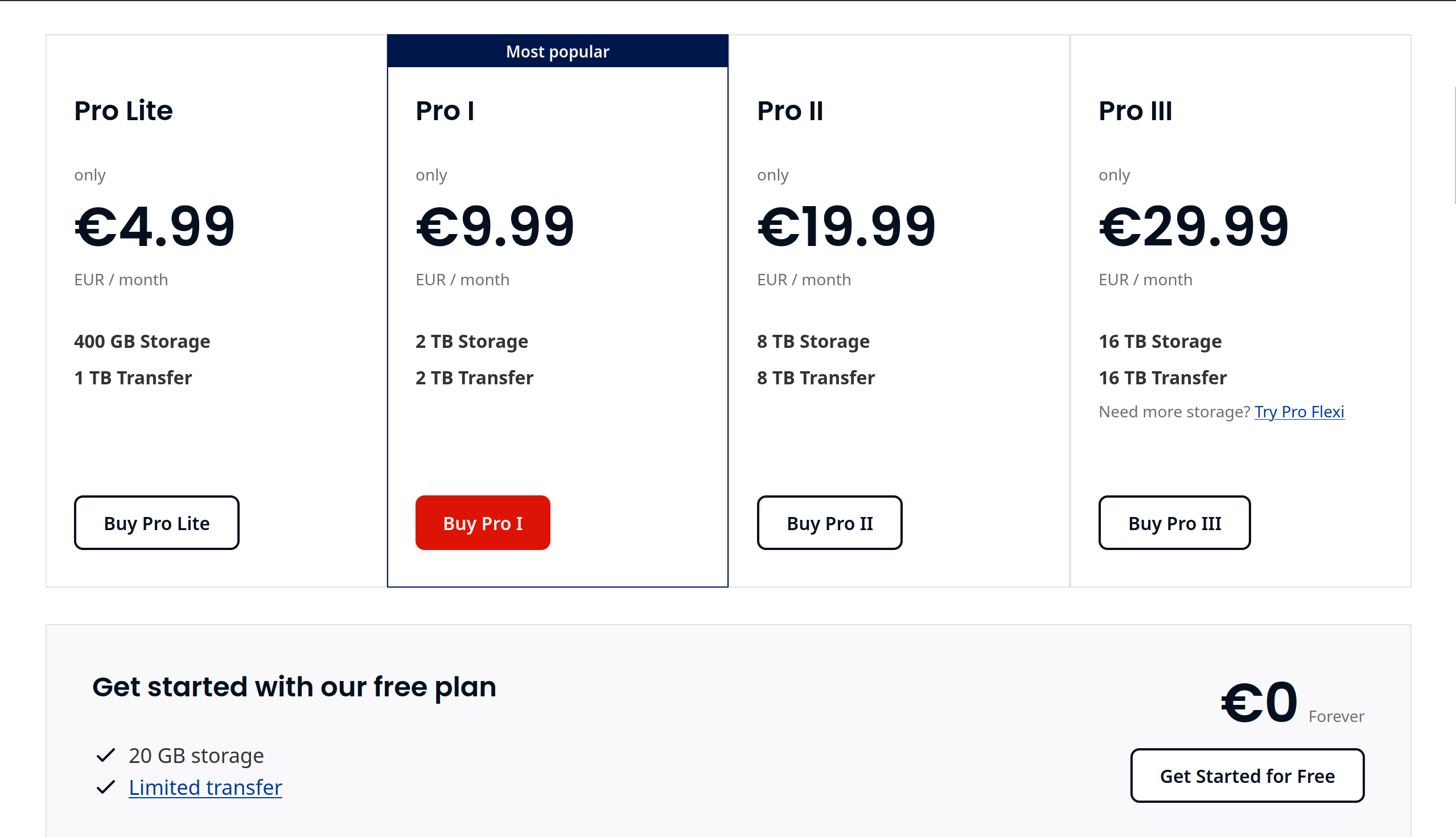The image size is (1456, 837).
Task: Click the checkmark beside 20 GB storage
Action: [106, 755]
